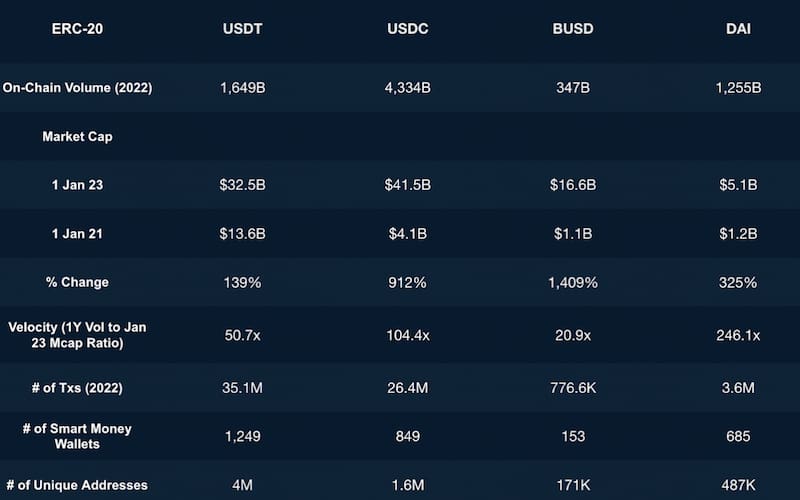The height and width of the screenshot is (500, 800).
Task: Click USDC on-chain volume 4,334B
Action: click(407, 87)
